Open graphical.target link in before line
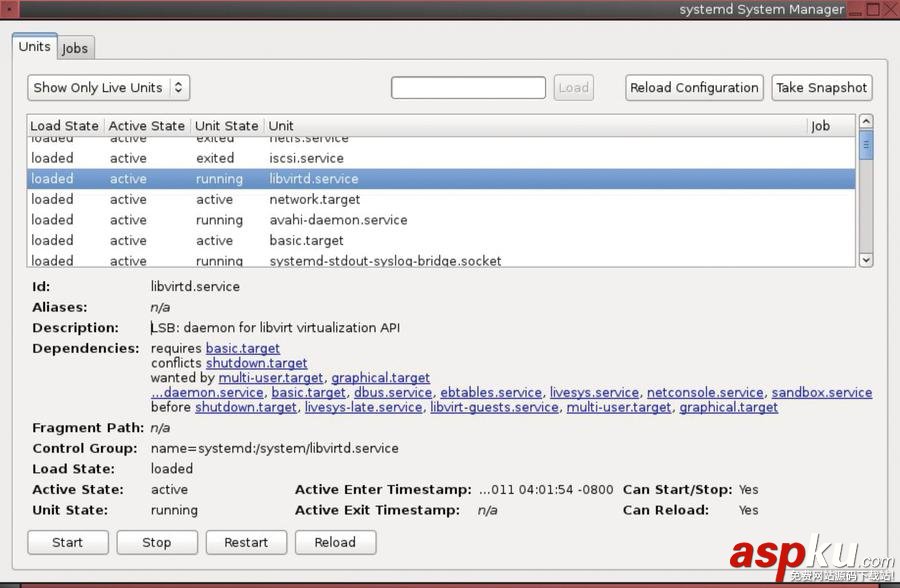 (x=728, y=407)
